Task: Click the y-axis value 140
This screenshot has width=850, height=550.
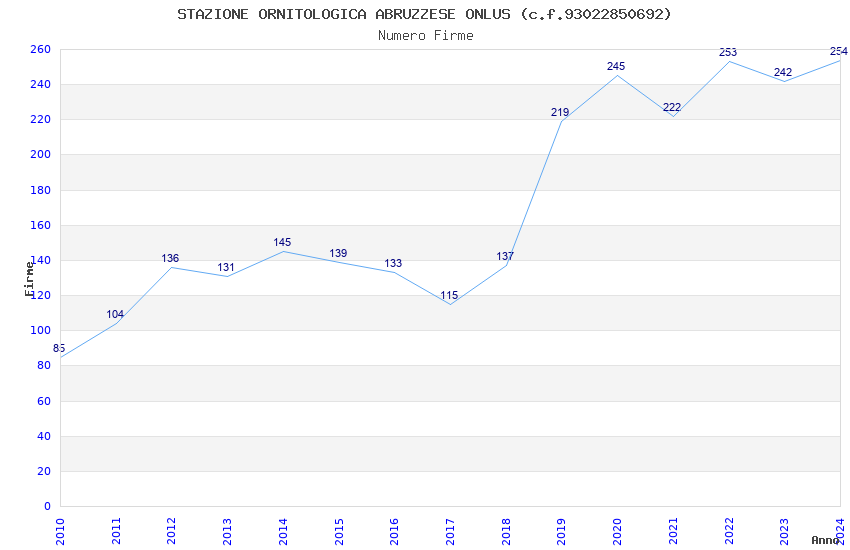Action: pyautogui.click(x=41, y=260)
